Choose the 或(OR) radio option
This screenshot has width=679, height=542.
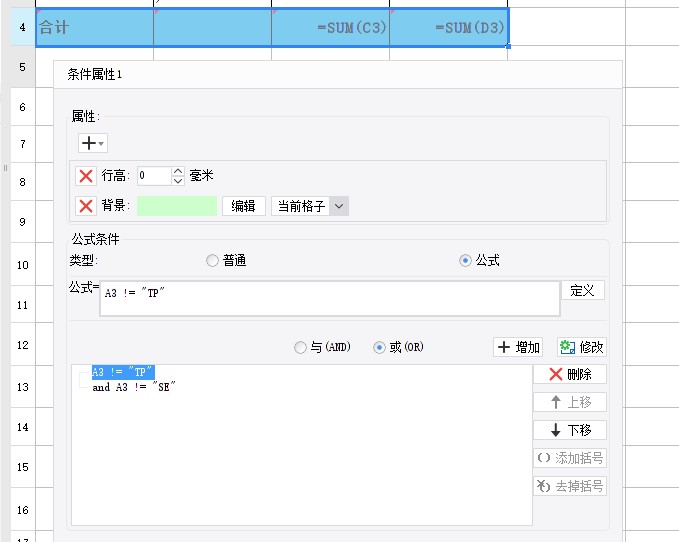(x=379, y=348)
